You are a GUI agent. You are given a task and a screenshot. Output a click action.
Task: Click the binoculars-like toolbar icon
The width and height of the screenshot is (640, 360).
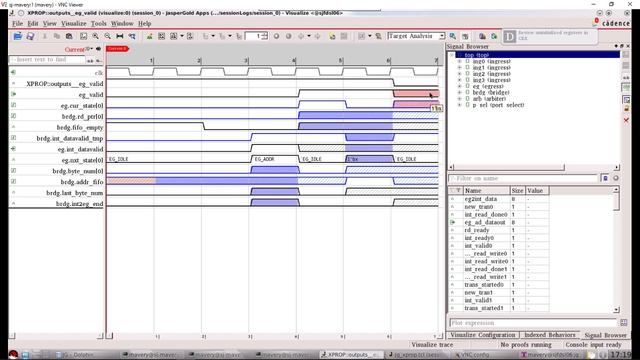coord(482,36)
